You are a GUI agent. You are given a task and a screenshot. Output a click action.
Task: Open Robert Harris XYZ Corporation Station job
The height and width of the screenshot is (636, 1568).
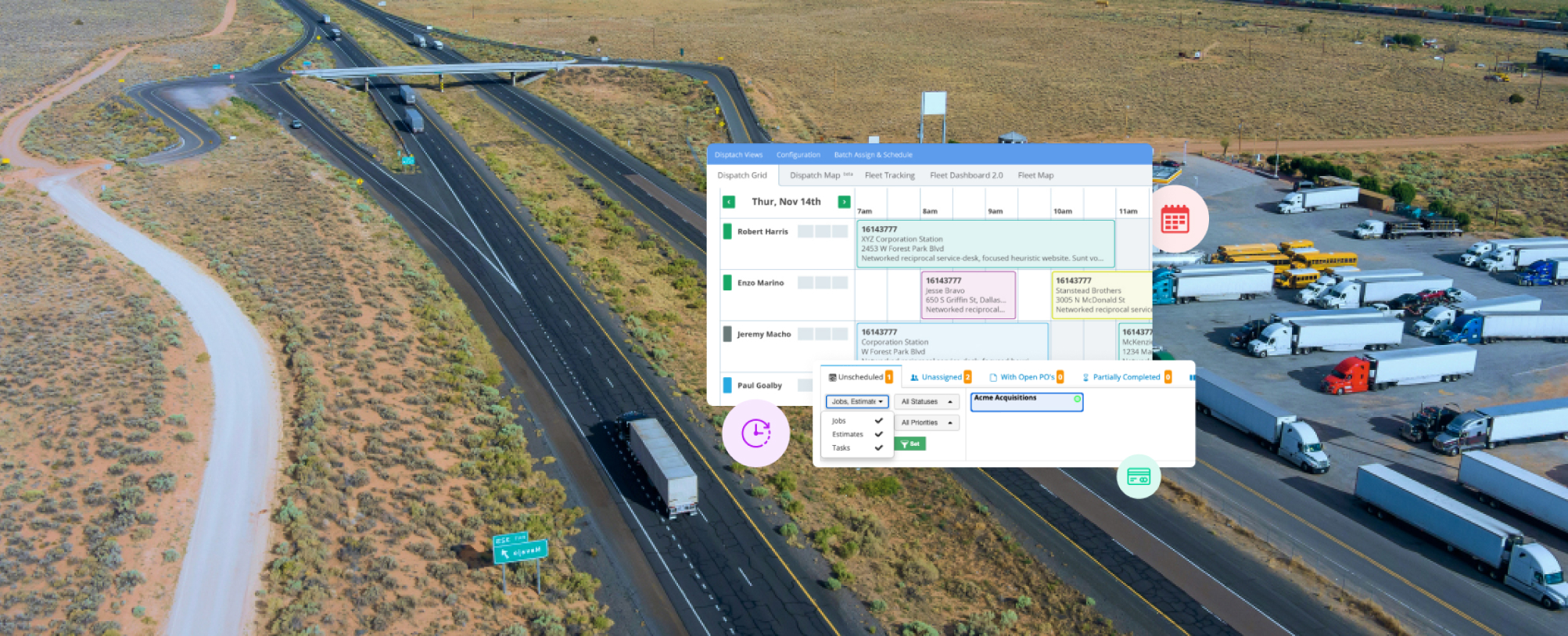[x=985, y=244]
